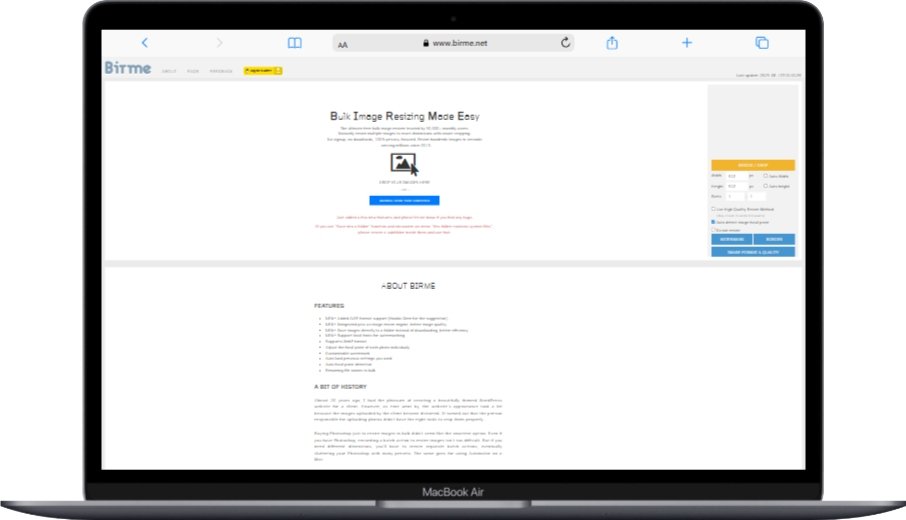Enable the Auto Height checkbox

[x=766, y=186]
